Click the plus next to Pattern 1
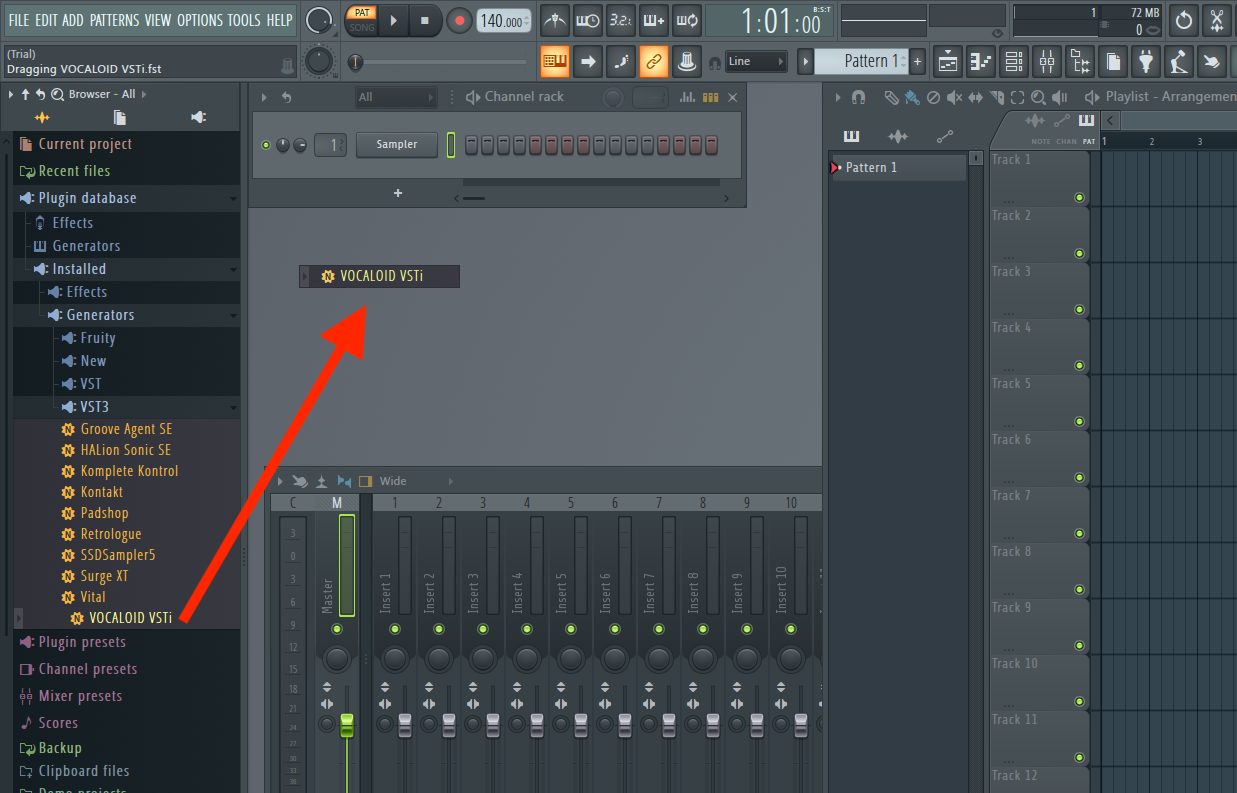Viewport: 1237px width, 793px height. pyautogui.click(x=918, y=61)
